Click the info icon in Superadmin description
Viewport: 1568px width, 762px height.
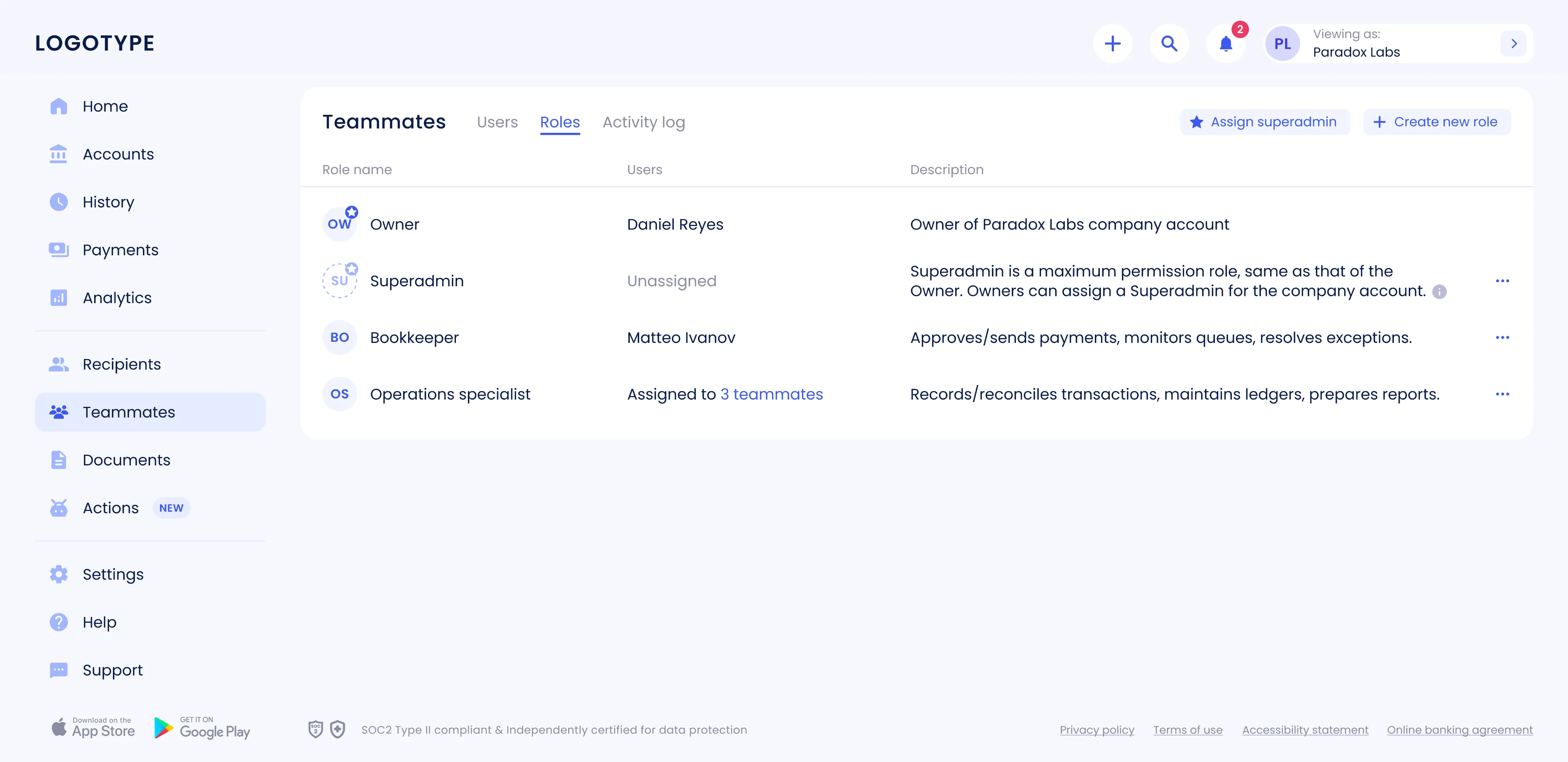pyautogui.click(x=1439, y=292)
